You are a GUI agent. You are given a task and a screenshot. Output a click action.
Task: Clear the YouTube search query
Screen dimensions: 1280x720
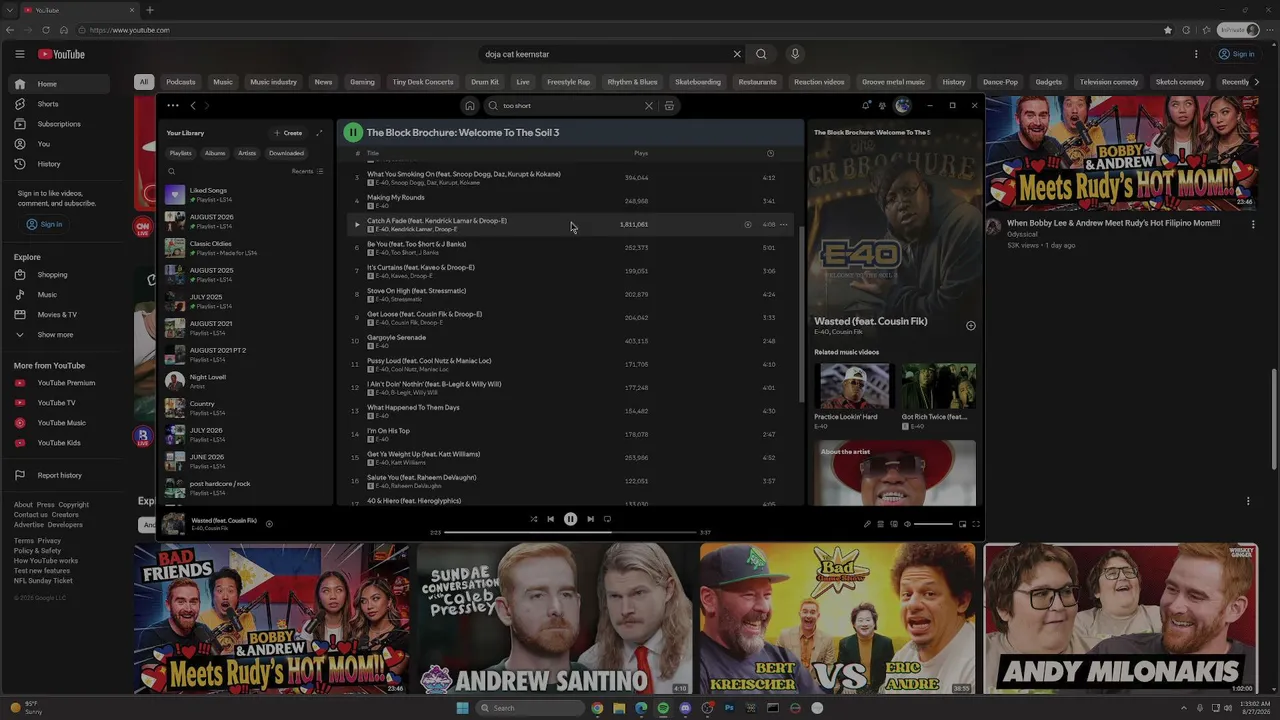[737, 54]
